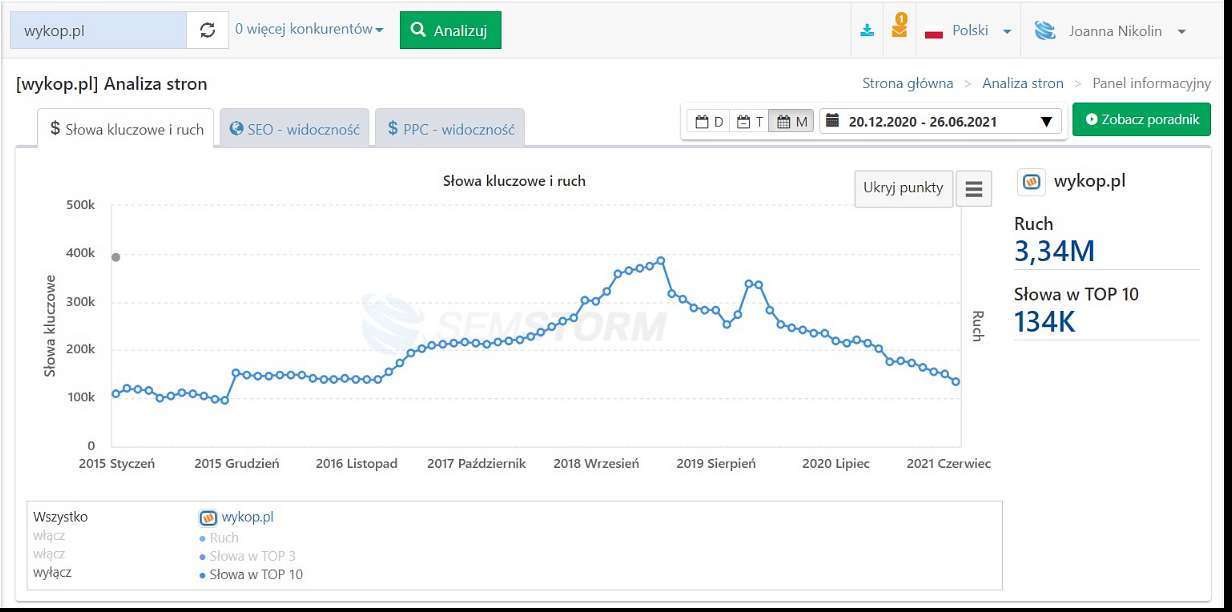Open the coins notification icon
This screenshot has width=1232, height=612.
coord(899,26)
